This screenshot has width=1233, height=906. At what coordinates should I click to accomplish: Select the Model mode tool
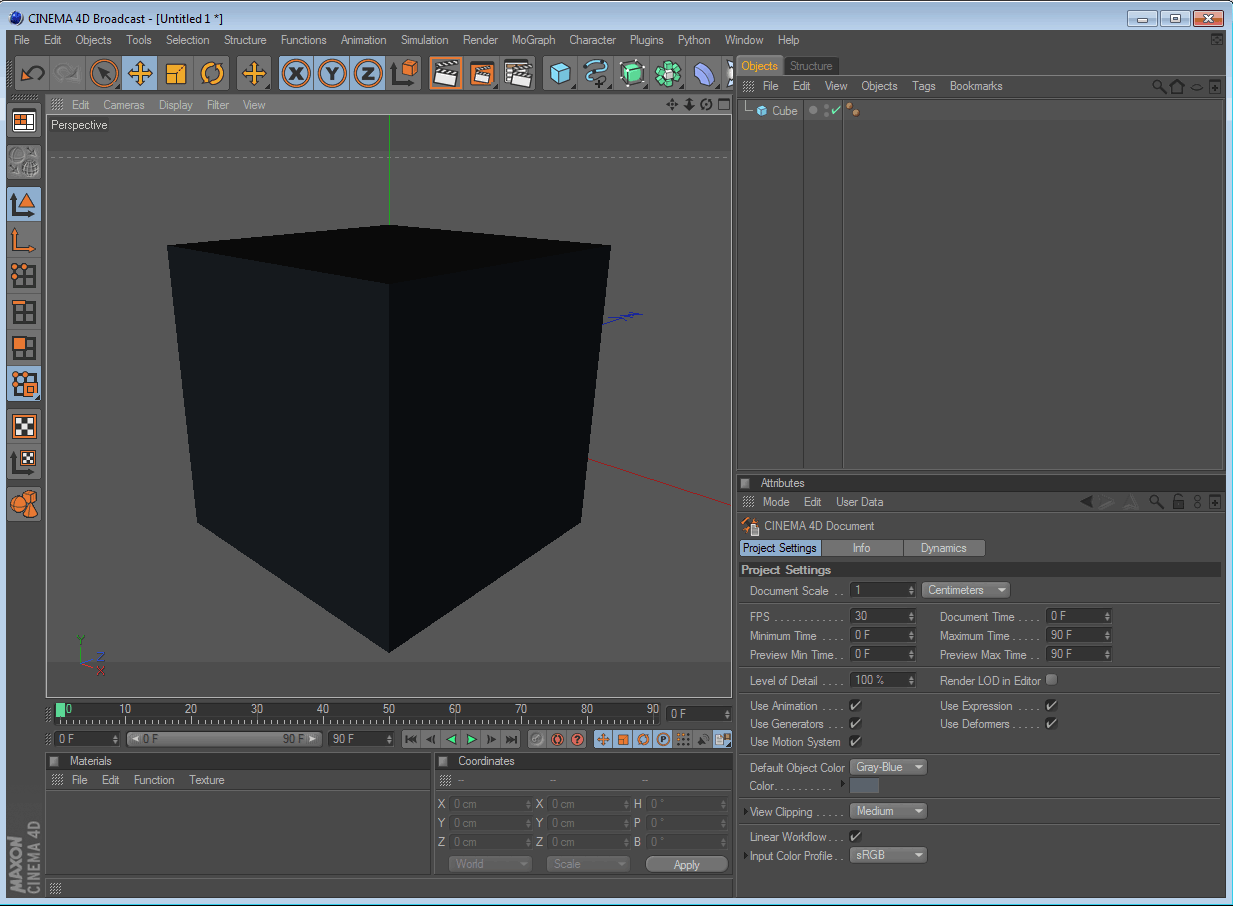click(24, 204)
